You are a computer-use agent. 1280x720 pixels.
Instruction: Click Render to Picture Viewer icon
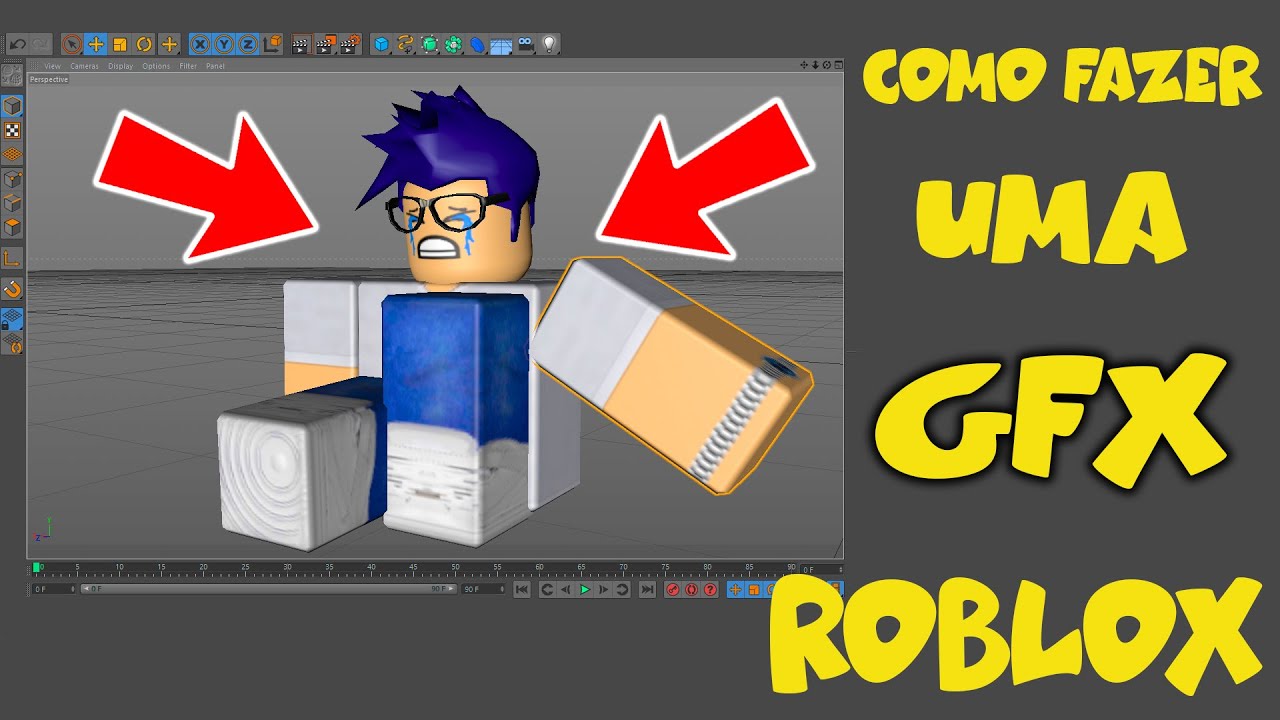coord(325,44)
